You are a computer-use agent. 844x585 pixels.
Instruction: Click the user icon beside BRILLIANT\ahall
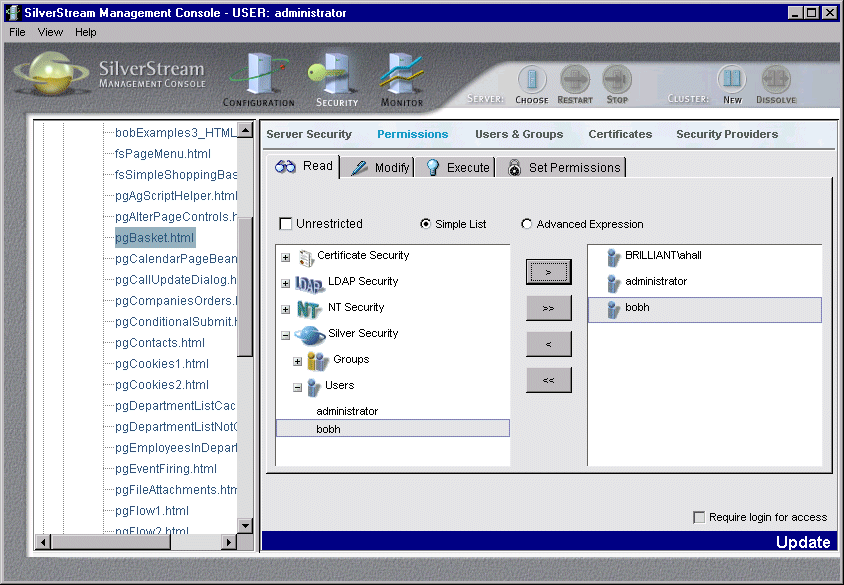613,258
